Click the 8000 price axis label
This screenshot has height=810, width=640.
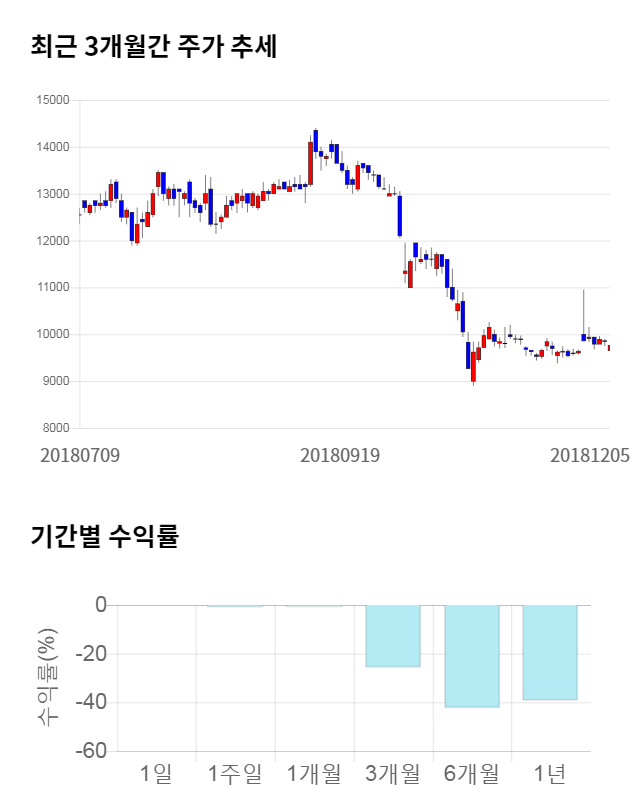(x=56, y=428)
